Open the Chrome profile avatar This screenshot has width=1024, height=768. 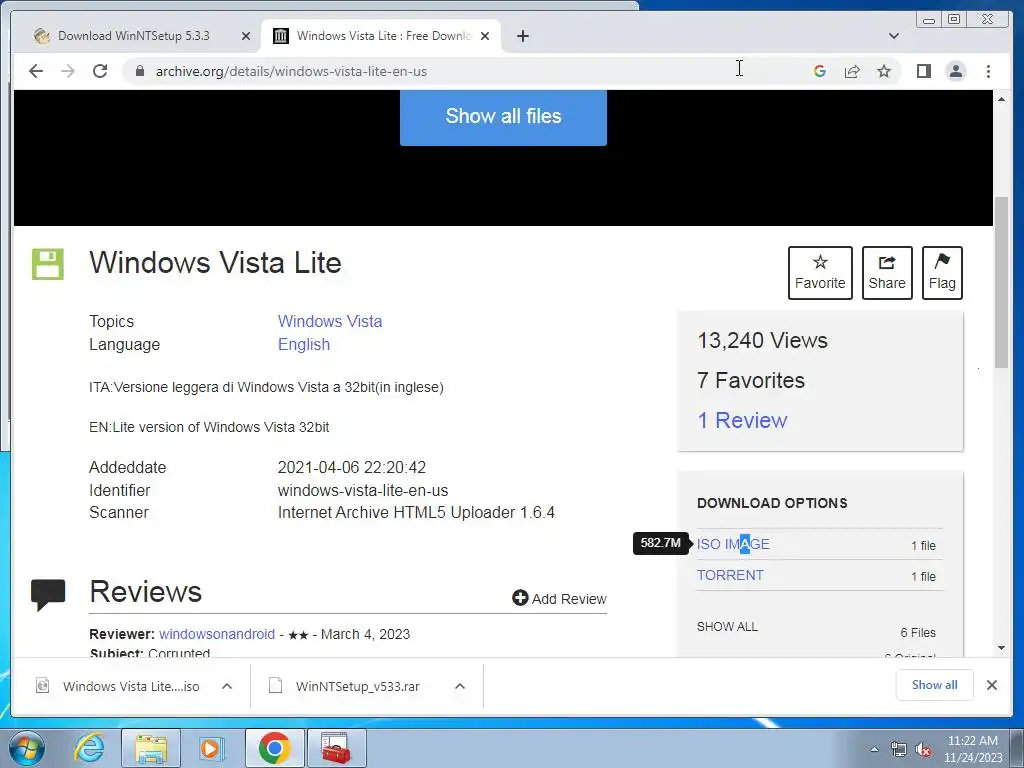(x=955, y=71)
